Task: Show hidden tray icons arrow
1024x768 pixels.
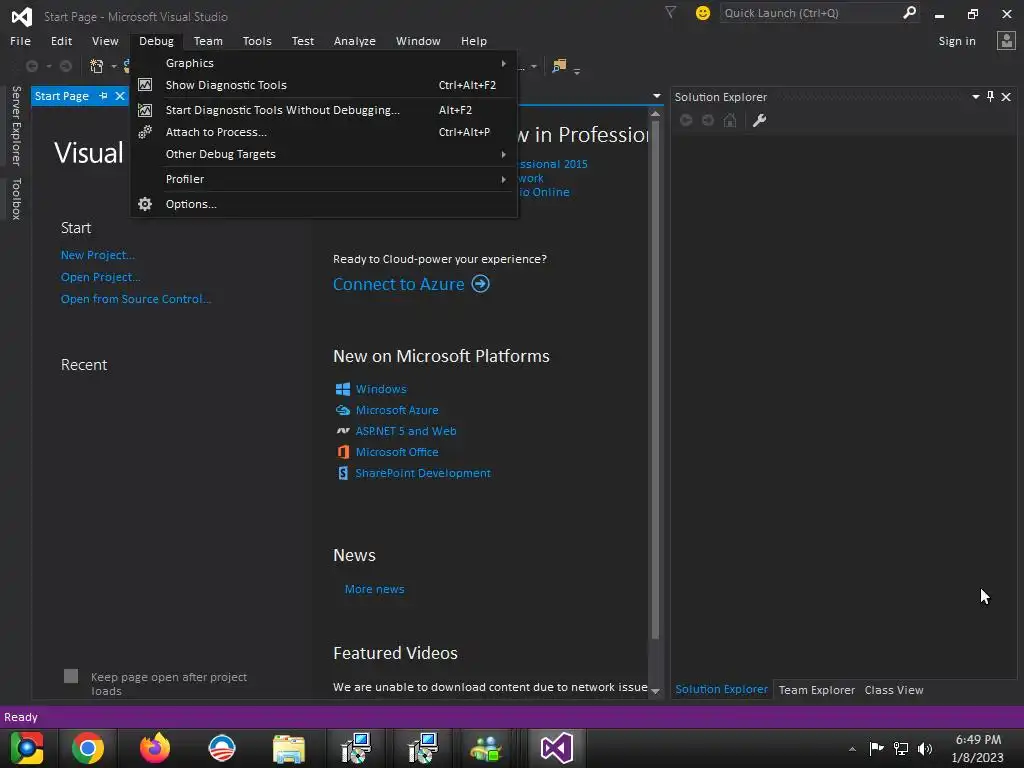Action: point(852,749)
